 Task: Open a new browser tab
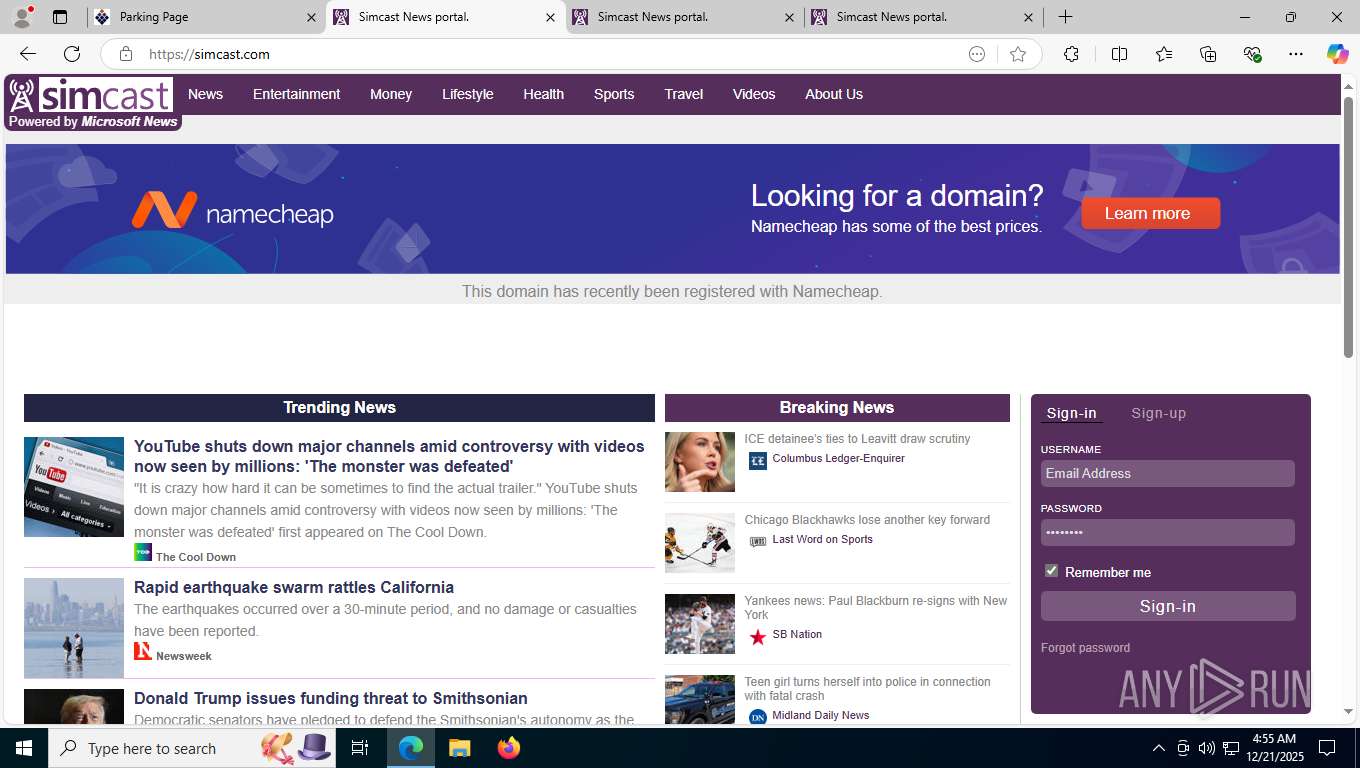point(1066,17)
